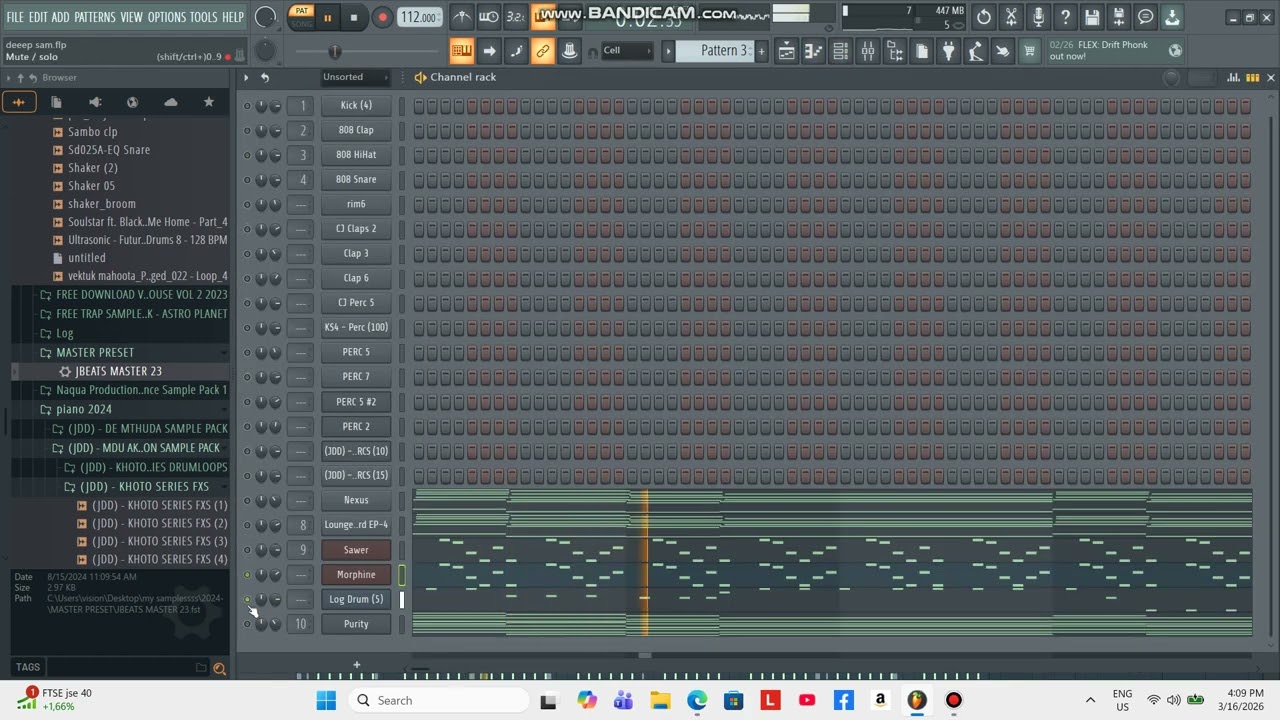Click the tempo 112.000 display
1280x720 pixels.
pos(420,17)
